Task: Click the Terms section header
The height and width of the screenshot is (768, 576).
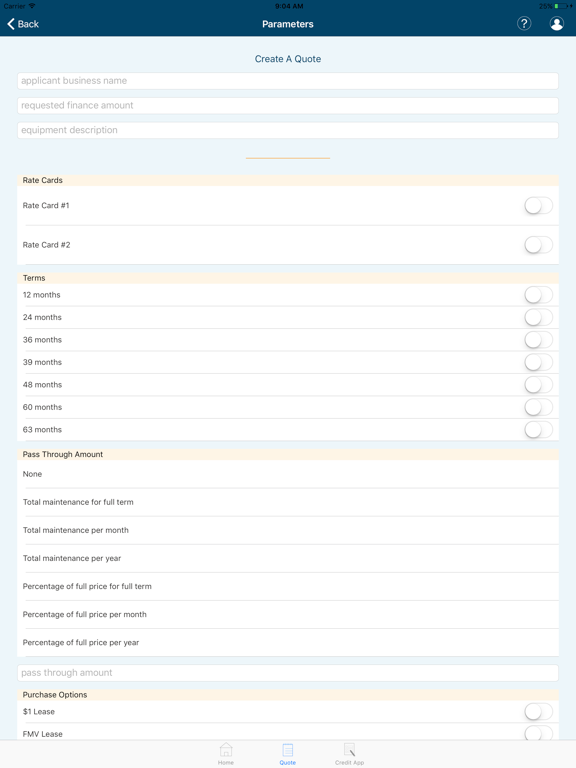Action: [x=288, y=278]
